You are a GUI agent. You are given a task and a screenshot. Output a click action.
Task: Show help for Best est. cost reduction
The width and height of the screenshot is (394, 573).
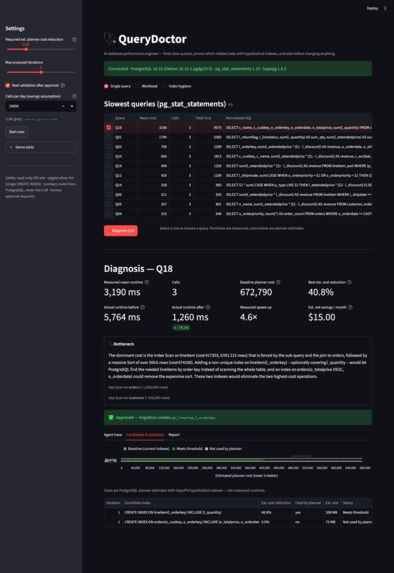349,282
